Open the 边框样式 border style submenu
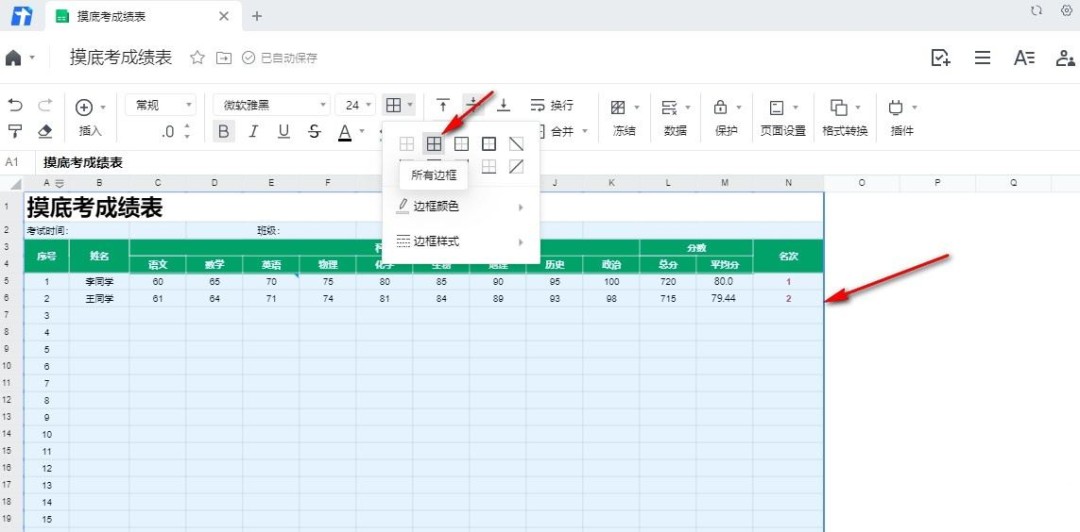The height and width of the screenshot is (532, 1080). click(461, 241)
